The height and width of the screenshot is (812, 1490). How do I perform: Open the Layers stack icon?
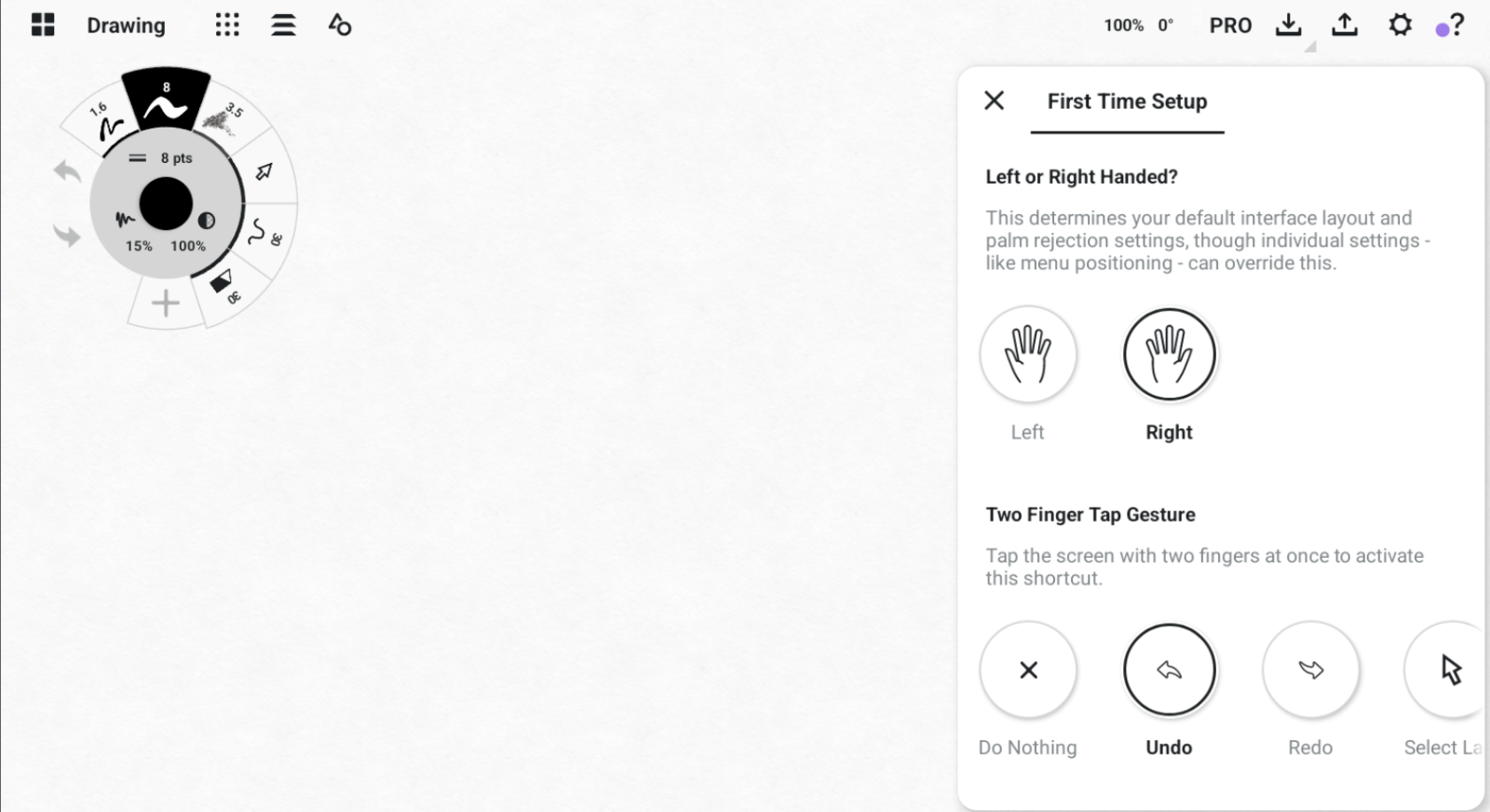(283, 25)
